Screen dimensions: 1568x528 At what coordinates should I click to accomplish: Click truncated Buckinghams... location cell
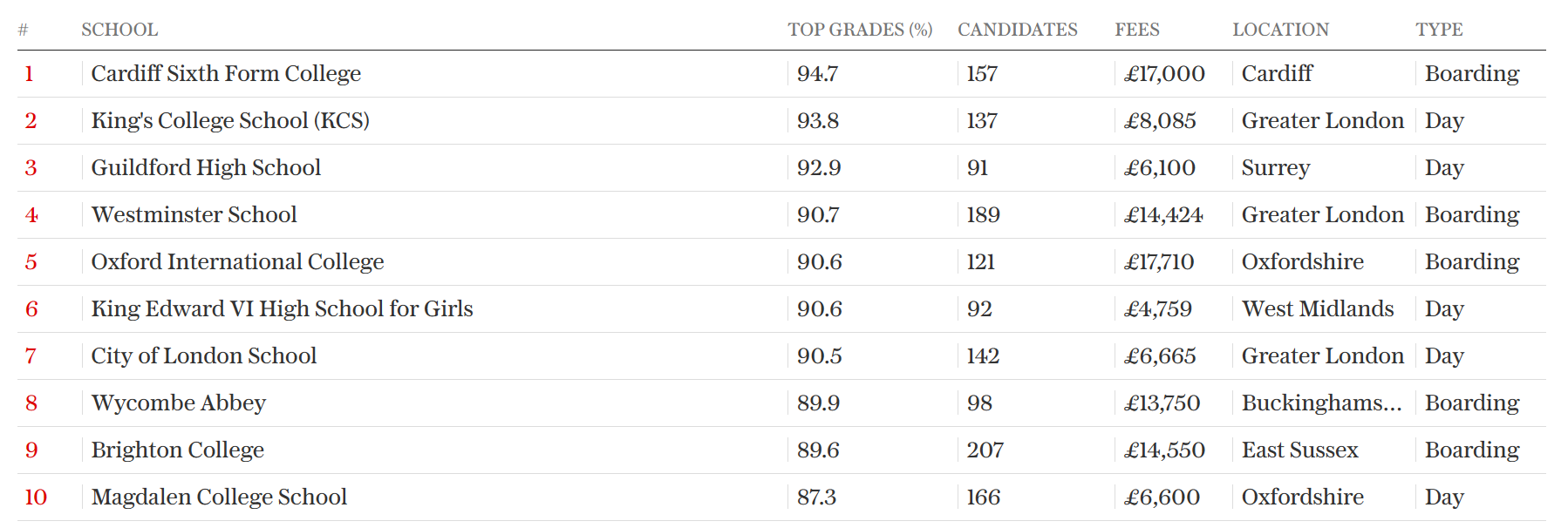(1321, 403)
